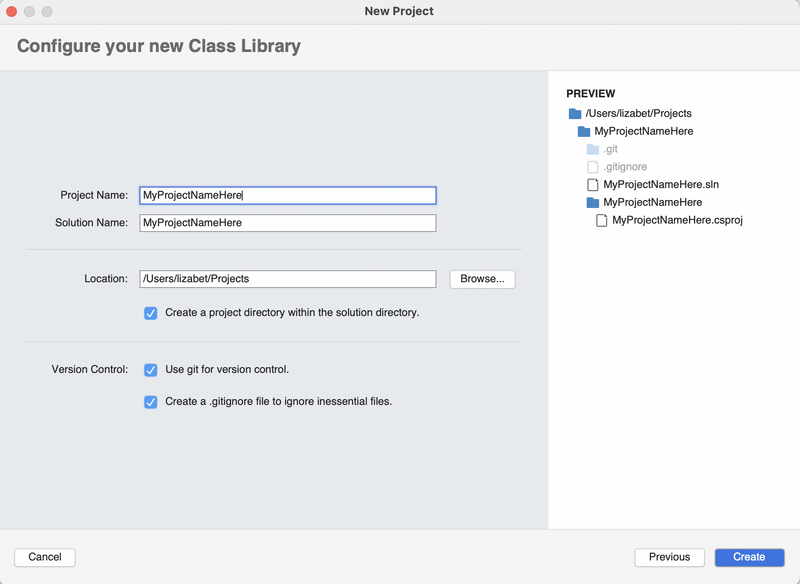
Task: Uncheck 'Use git for version control'
Action: point(151,370)
